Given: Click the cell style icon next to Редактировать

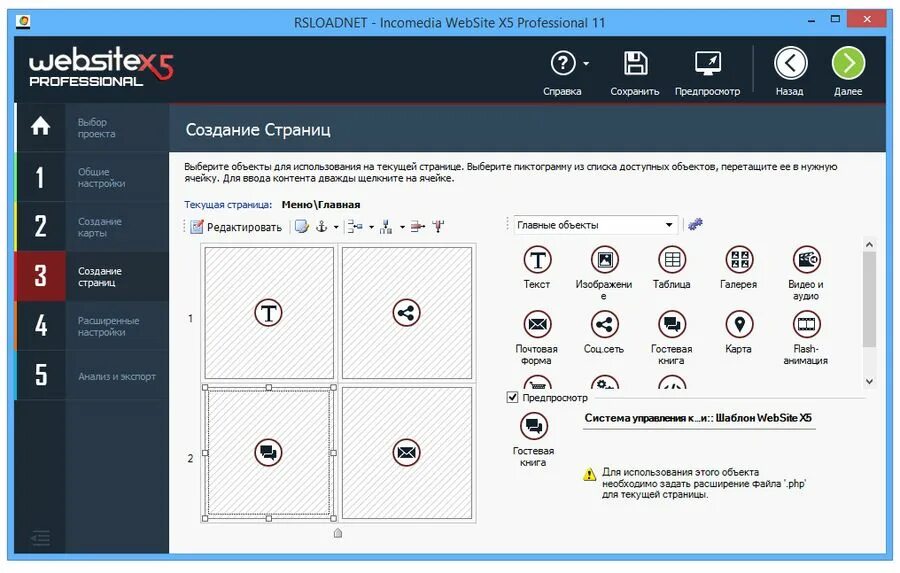Looking at the screenshot, I should pyautogui.click(x=301, y=227).
